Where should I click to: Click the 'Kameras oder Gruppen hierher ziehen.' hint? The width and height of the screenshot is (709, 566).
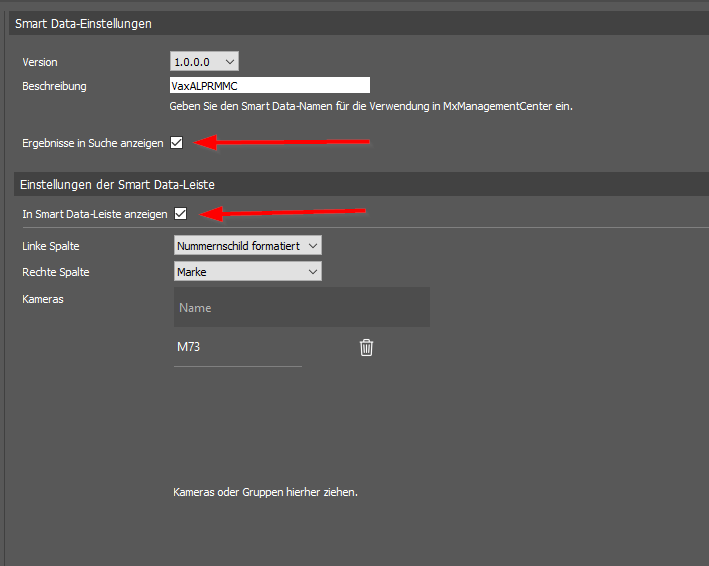[265, 492]
